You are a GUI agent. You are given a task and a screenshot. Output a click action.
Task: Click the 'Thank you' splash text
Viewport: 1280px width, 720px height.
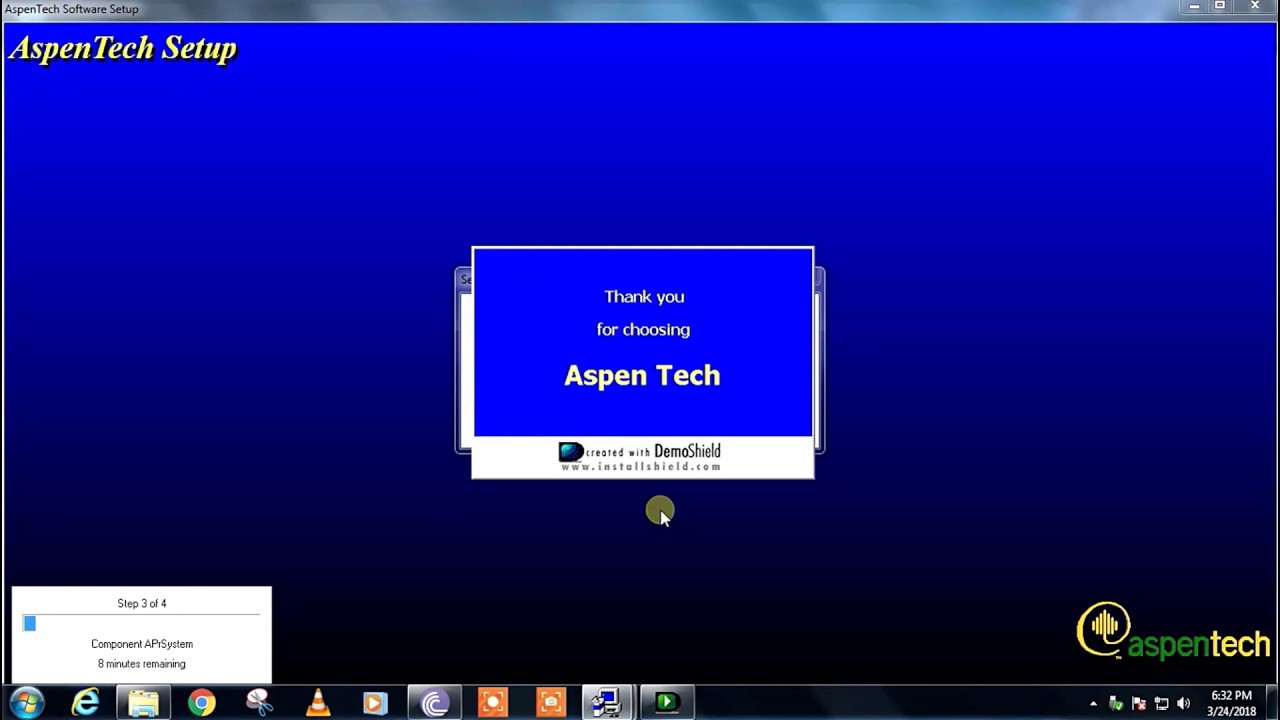pos(644,297)
